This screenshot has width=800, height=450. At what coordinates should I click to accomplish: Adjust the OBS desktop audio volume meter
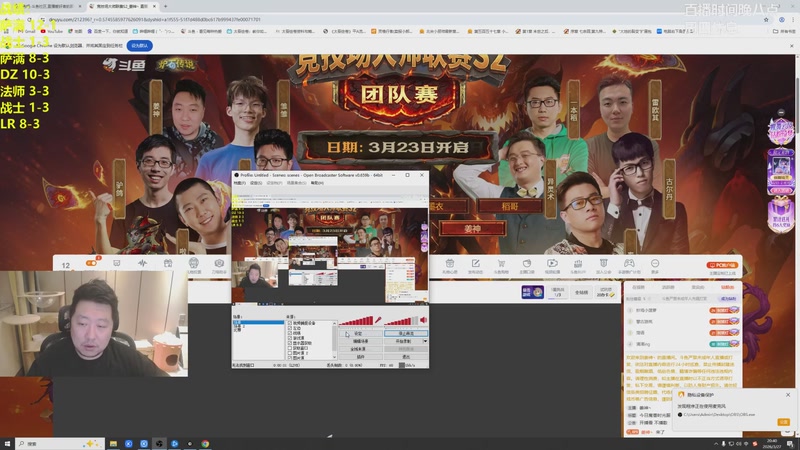point(401,320)
